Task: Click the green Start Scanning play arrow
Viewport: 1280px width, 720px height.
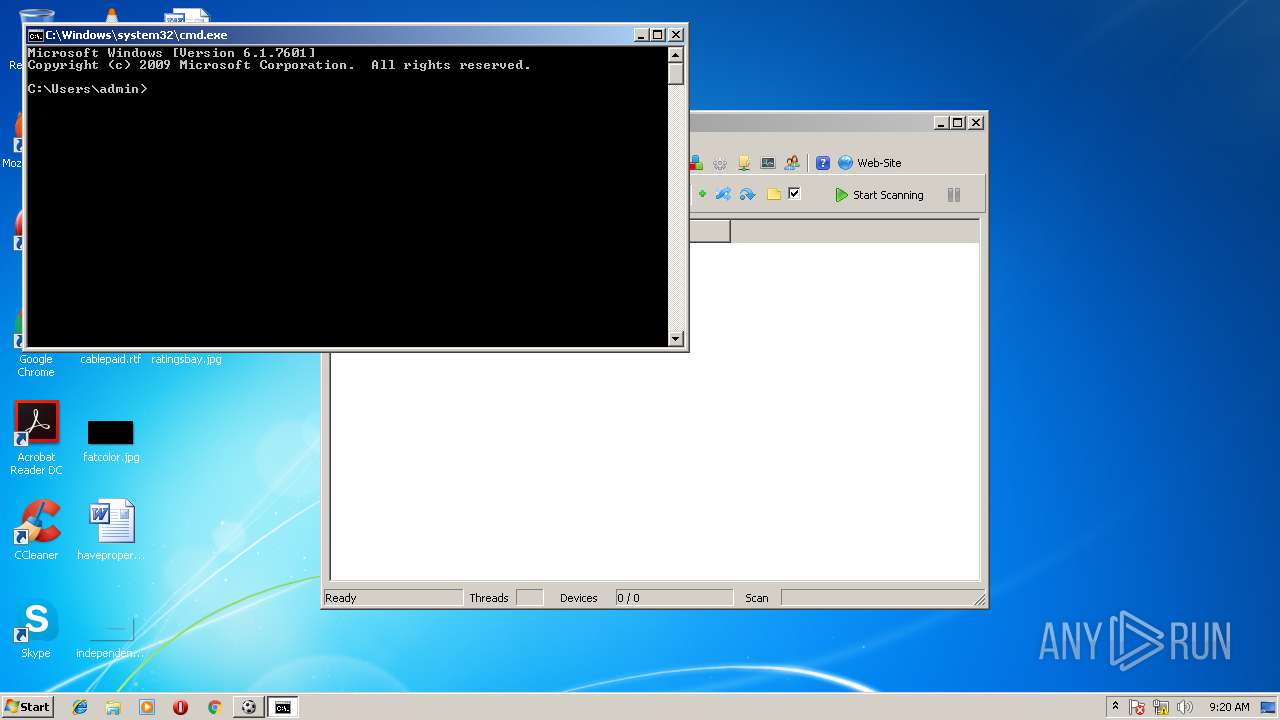Action: tap(841, 195)
